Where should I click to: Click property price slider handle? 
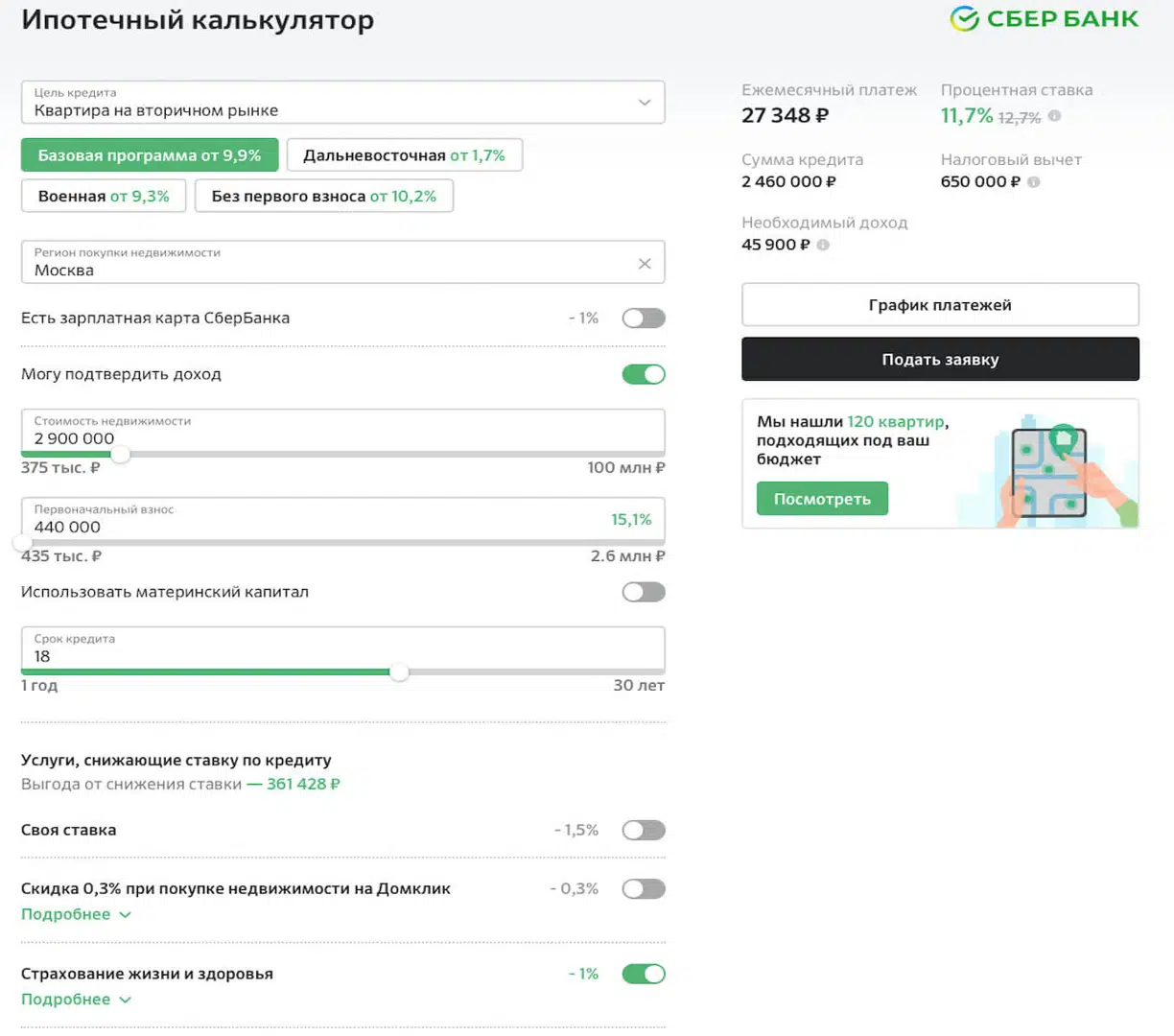pyautogui.click(x=120, y=455)
